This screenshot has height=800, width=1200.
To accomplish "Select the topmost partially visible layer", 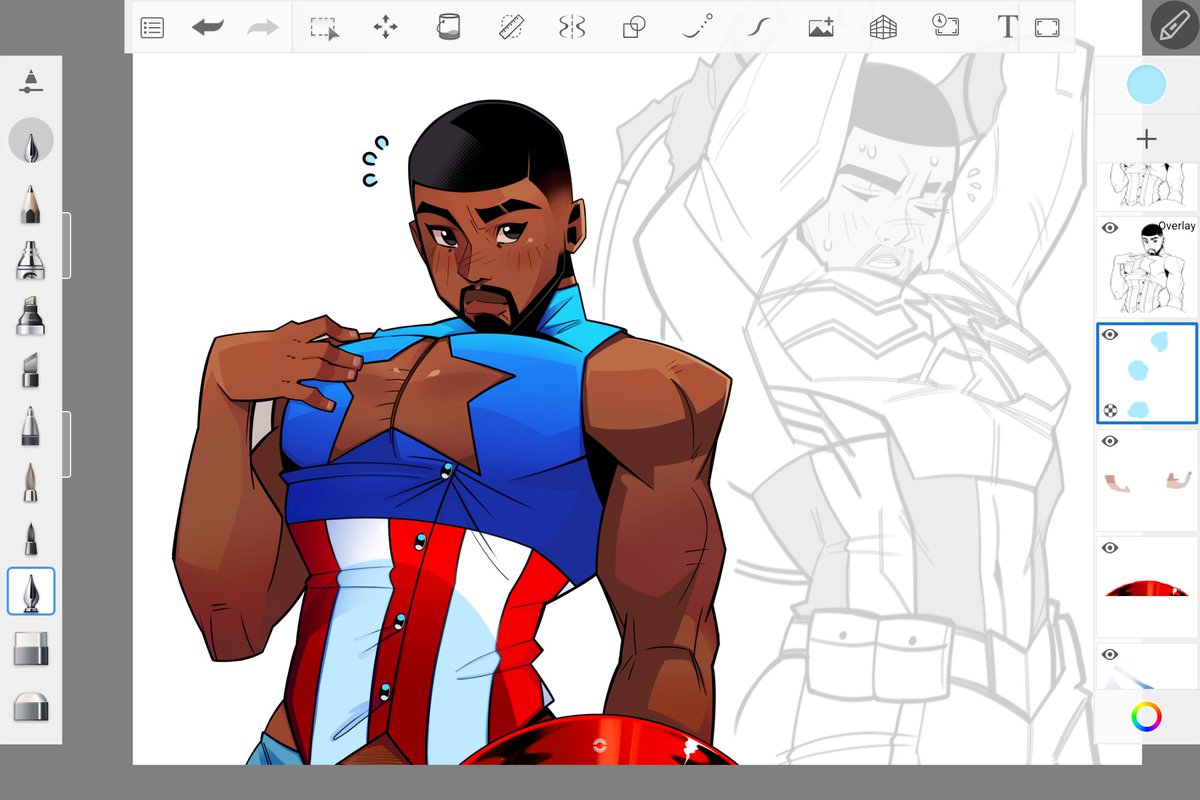I will (x=1147, y=187).
